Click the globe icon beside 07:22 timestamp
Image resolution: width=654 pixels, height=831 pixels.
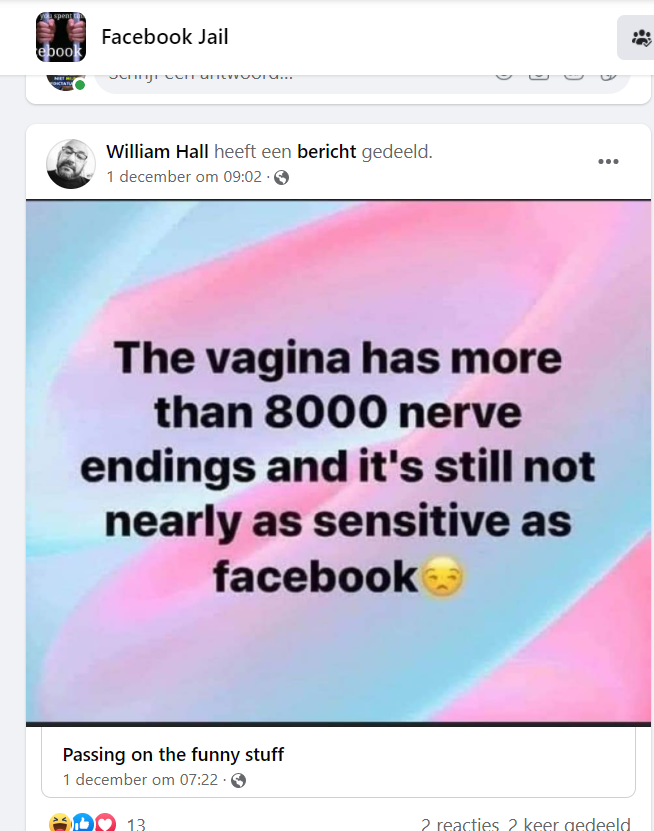(238, 780)
